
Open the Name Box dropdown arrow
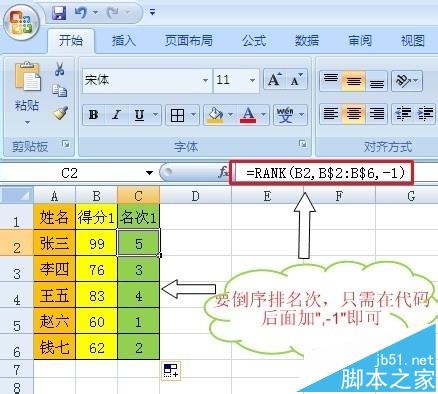tap(149, 173)
